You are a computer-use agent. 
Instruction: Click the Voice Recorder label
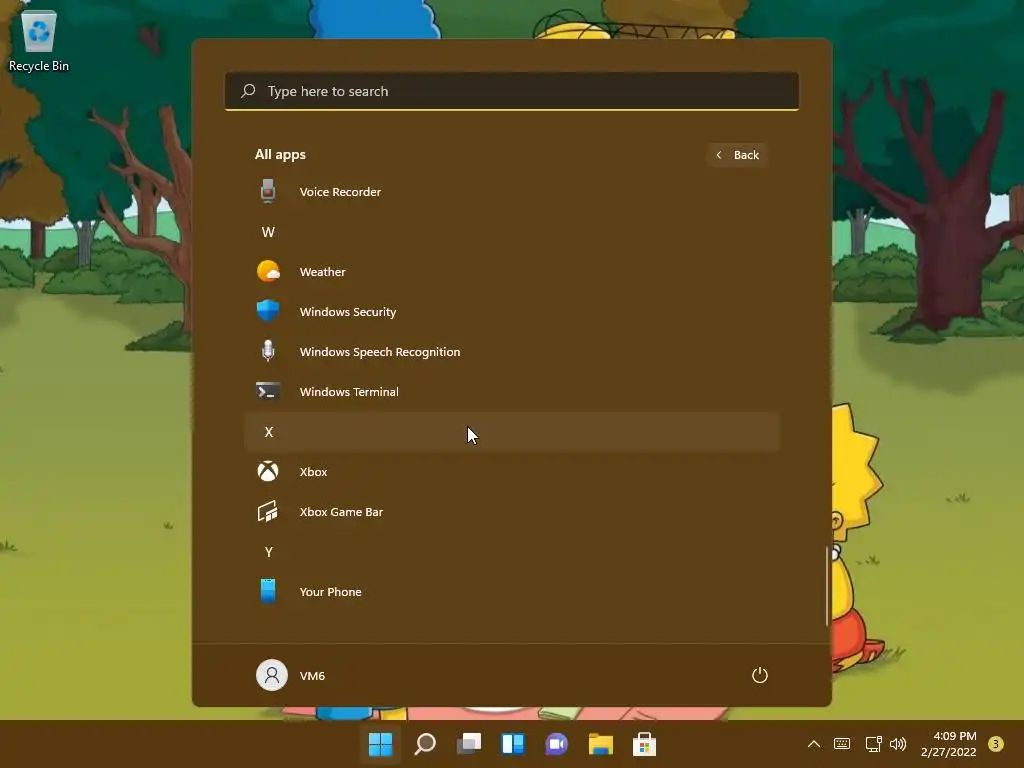(340, 192)
